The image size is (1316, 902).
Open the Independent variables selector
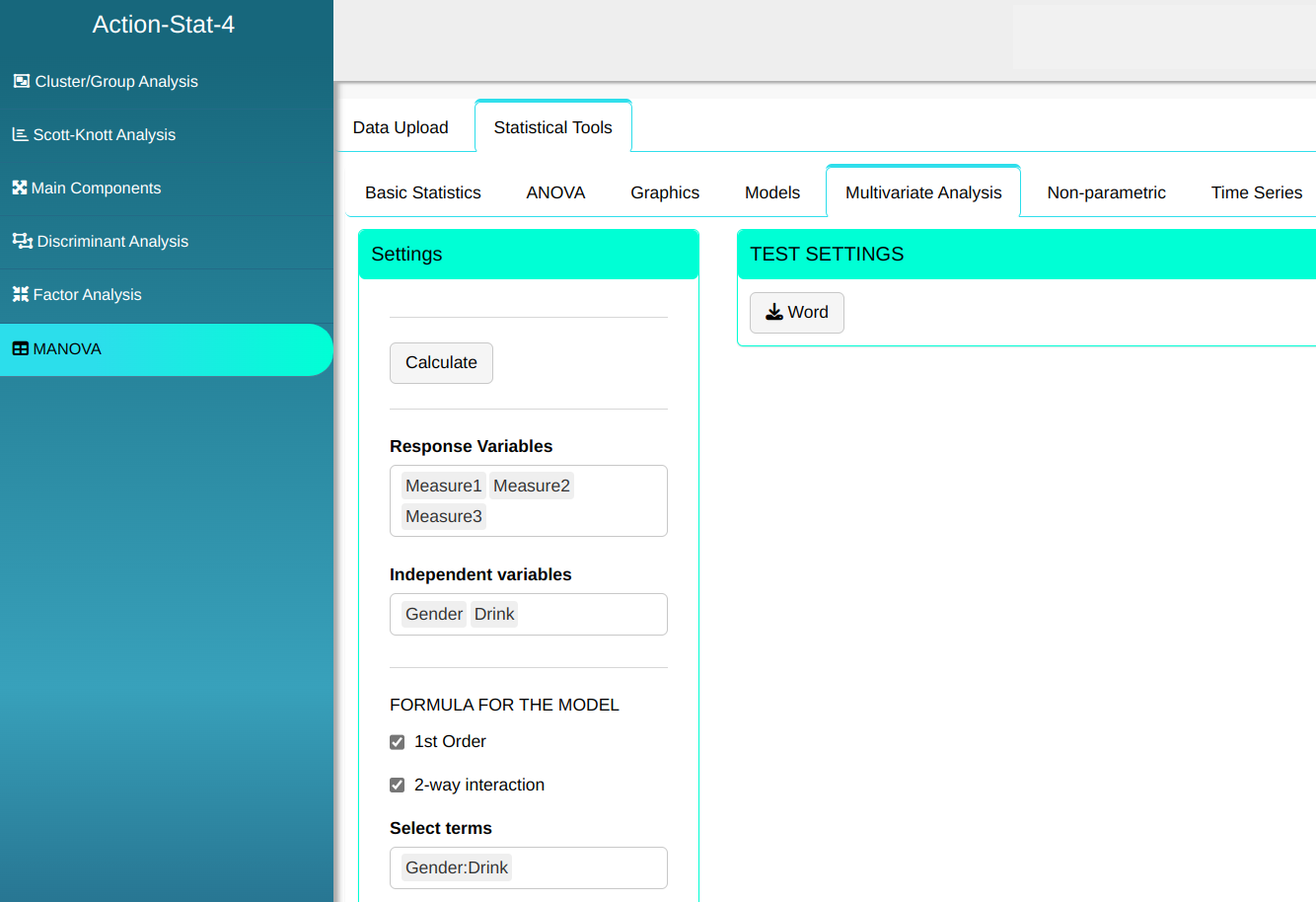pos(592,615)
